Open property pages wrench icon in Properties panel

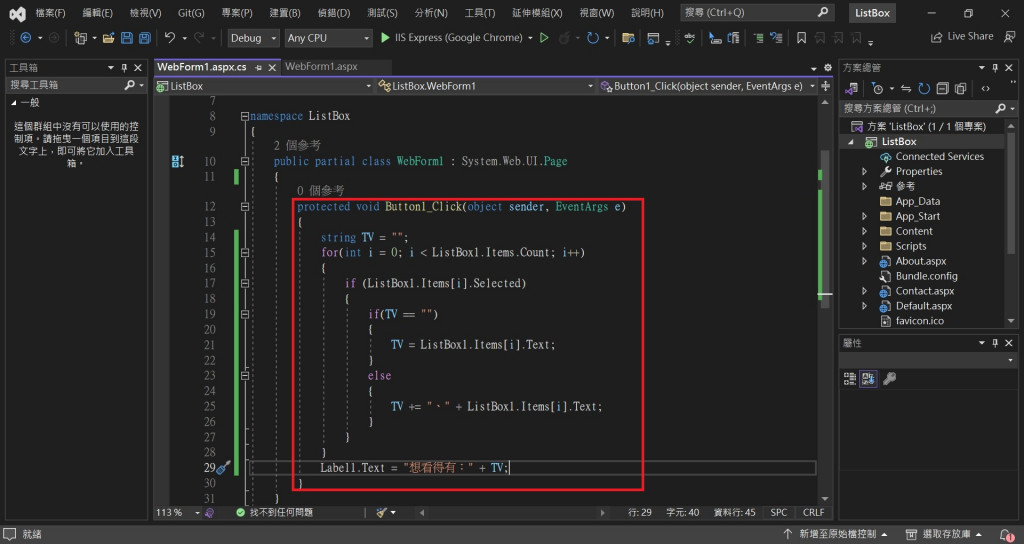[x=889, y=378]
